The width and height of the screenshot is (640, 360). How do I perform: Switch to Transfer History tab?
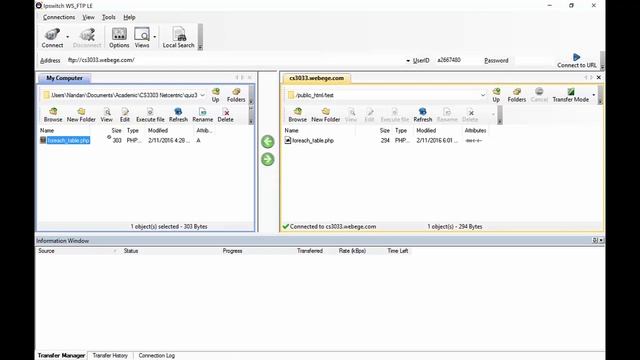click(x=110, y=356)
